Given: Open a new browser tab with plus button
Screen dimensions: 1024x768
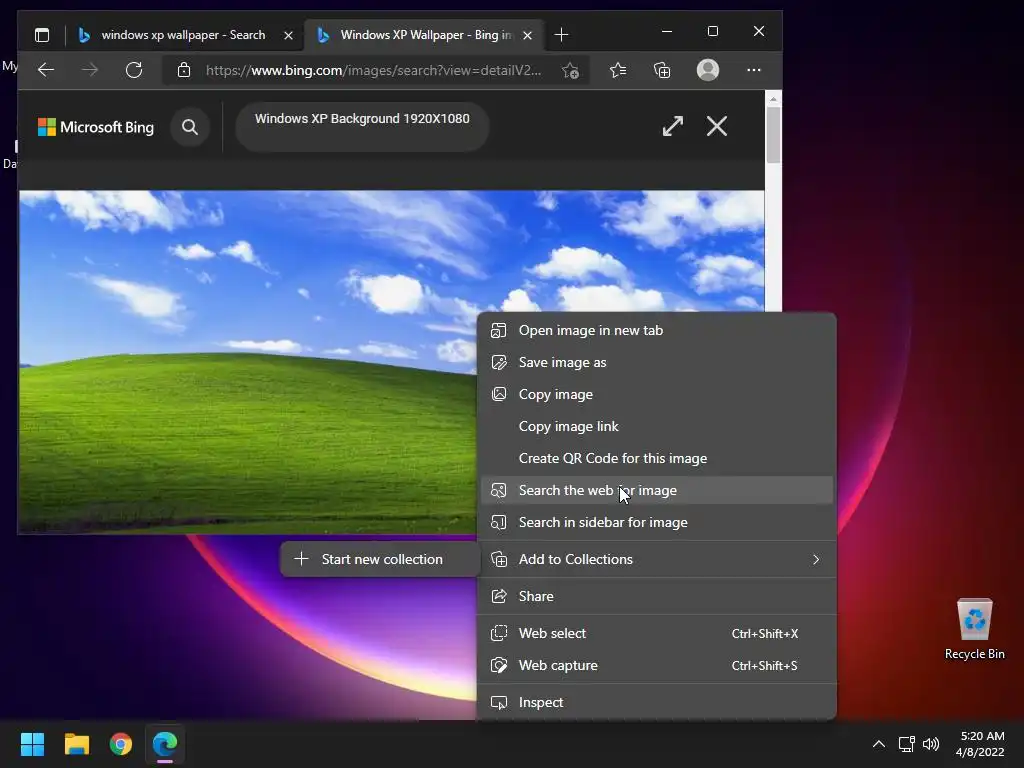Looking at the screenshot, I should 561,35.
